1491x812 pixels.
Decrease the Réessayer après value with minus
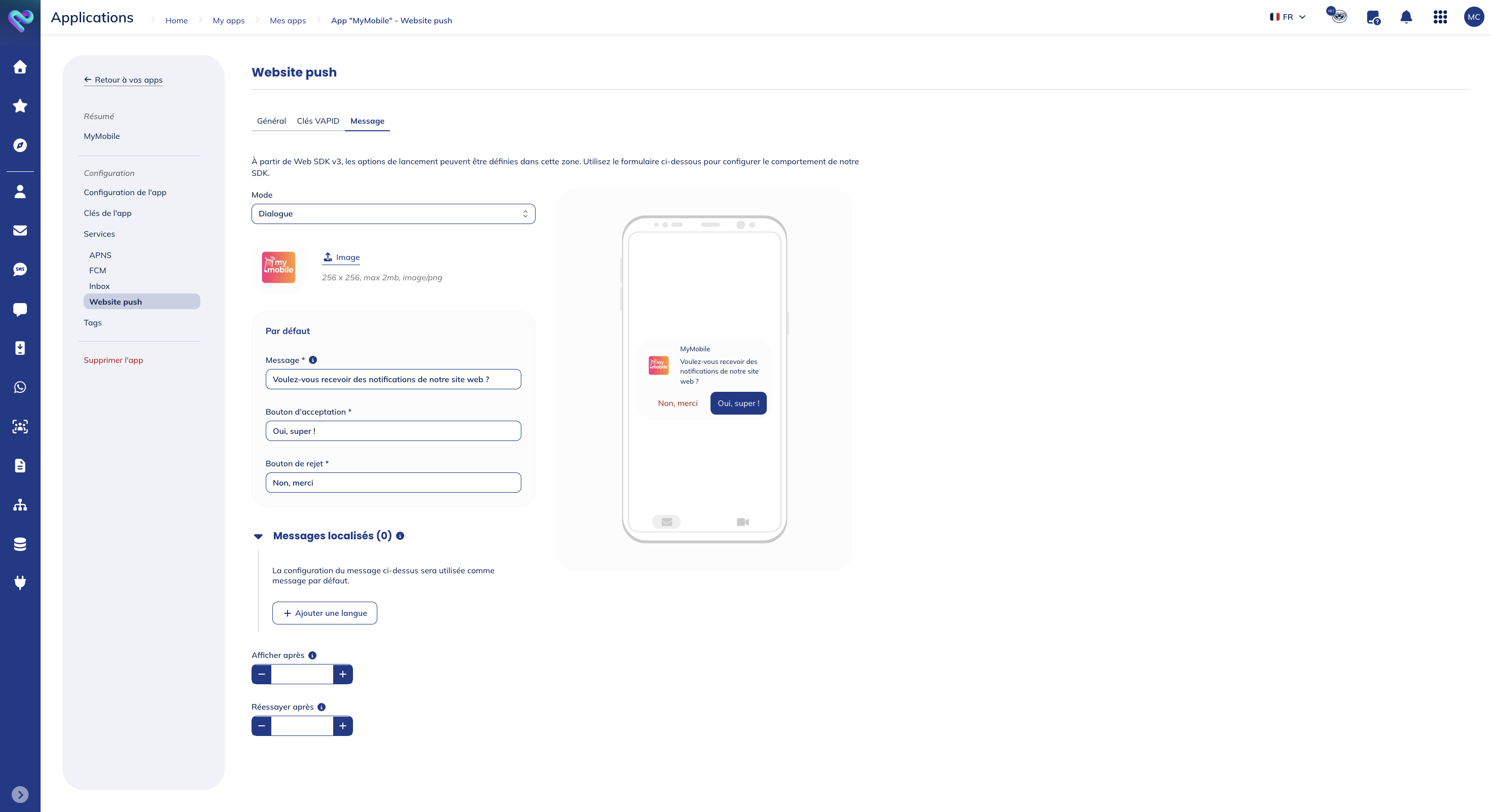point(262,726)
